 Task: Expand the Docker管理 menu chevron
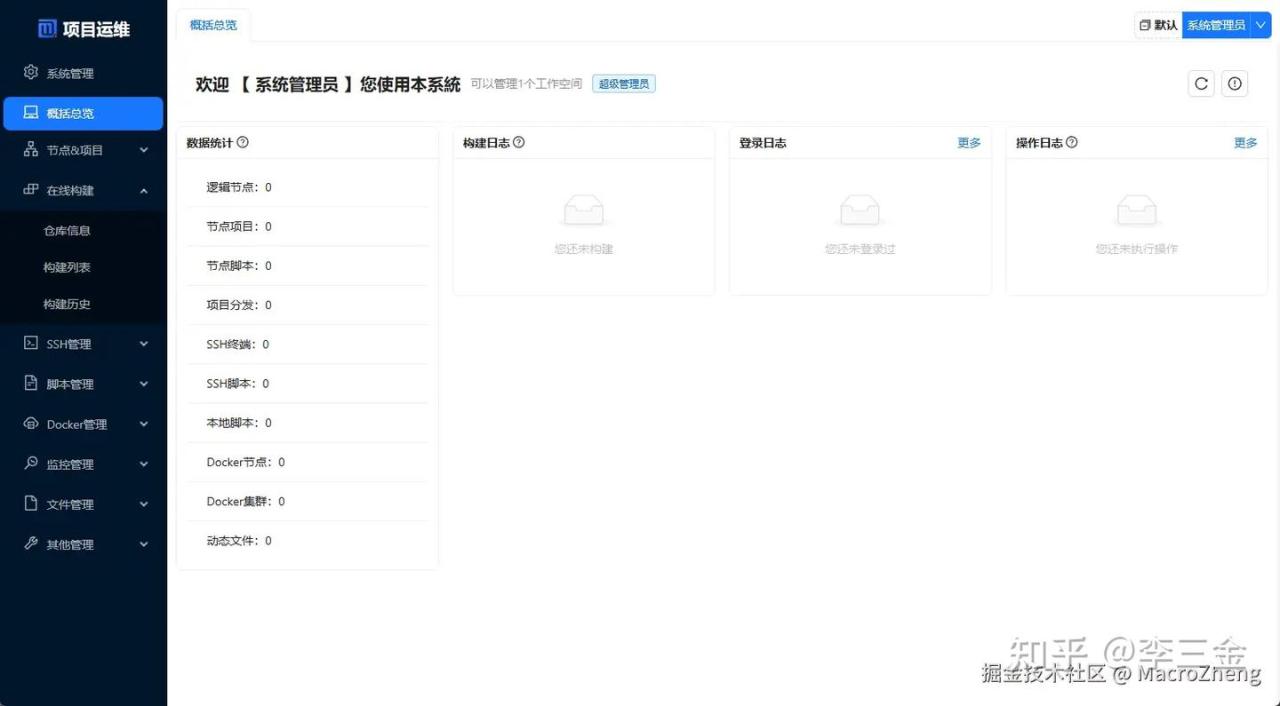[x=144, y=425]
